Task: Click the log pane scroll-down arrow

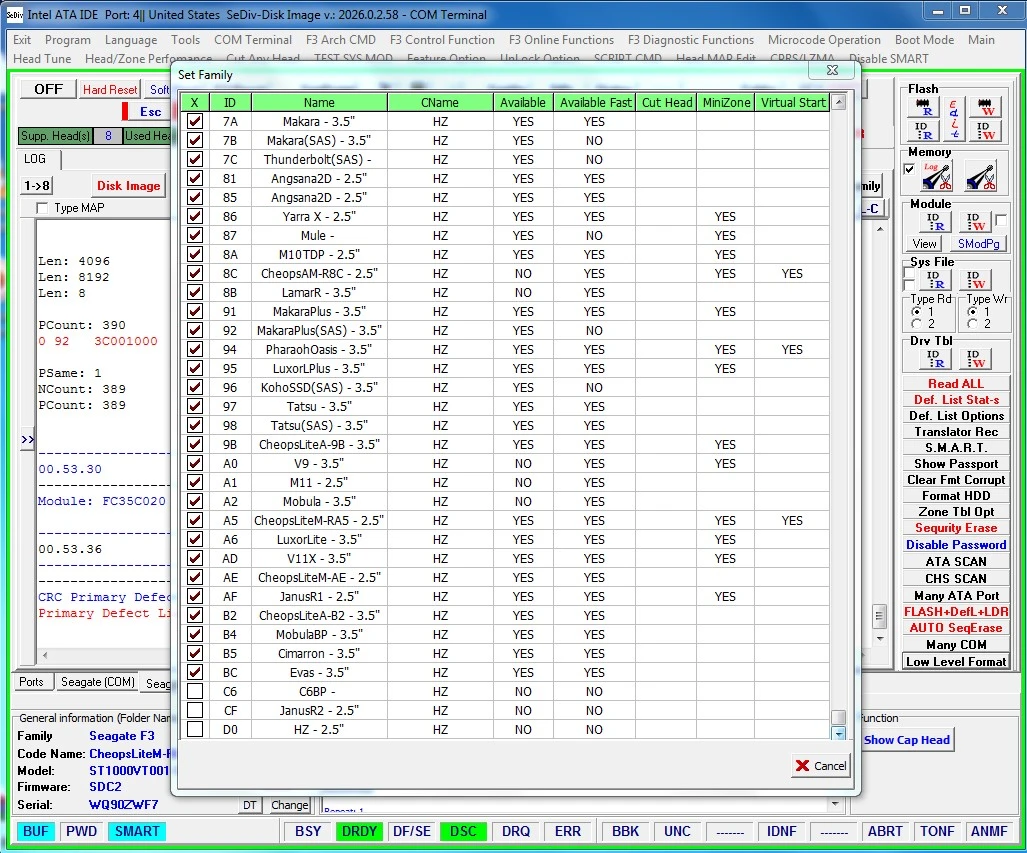Action: (880, 638)
